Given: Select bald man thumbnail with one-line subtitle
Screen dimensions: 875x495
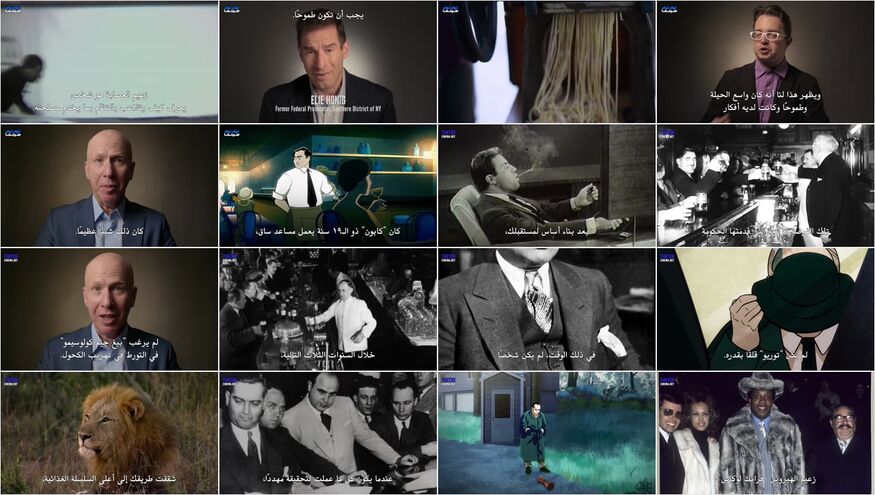Looking at the screenshot, I should coord(109,185).
